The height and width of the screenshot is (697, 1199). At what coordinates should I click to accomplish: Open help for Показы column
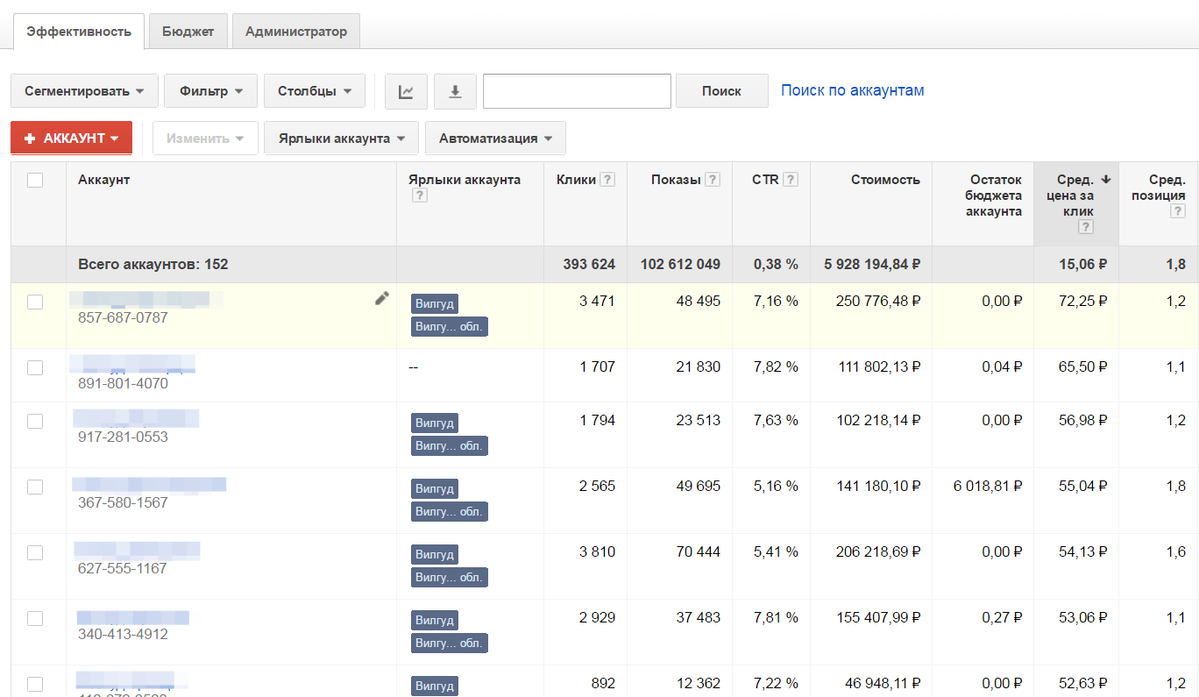(712, 180)
